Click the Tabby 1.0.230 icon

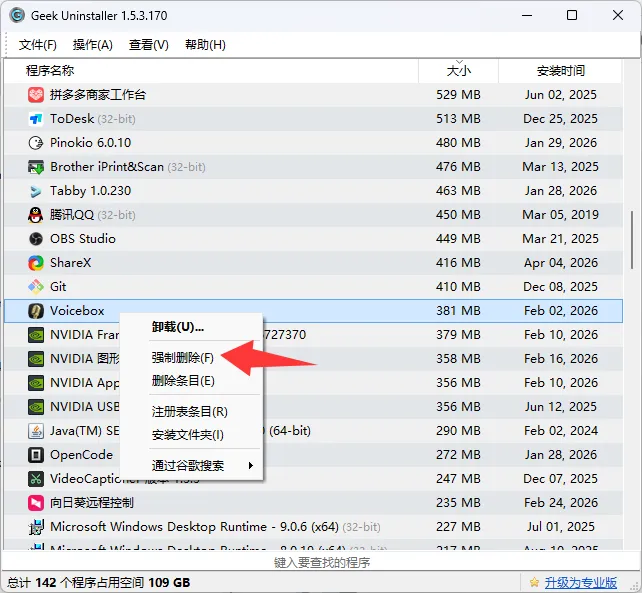36,191
